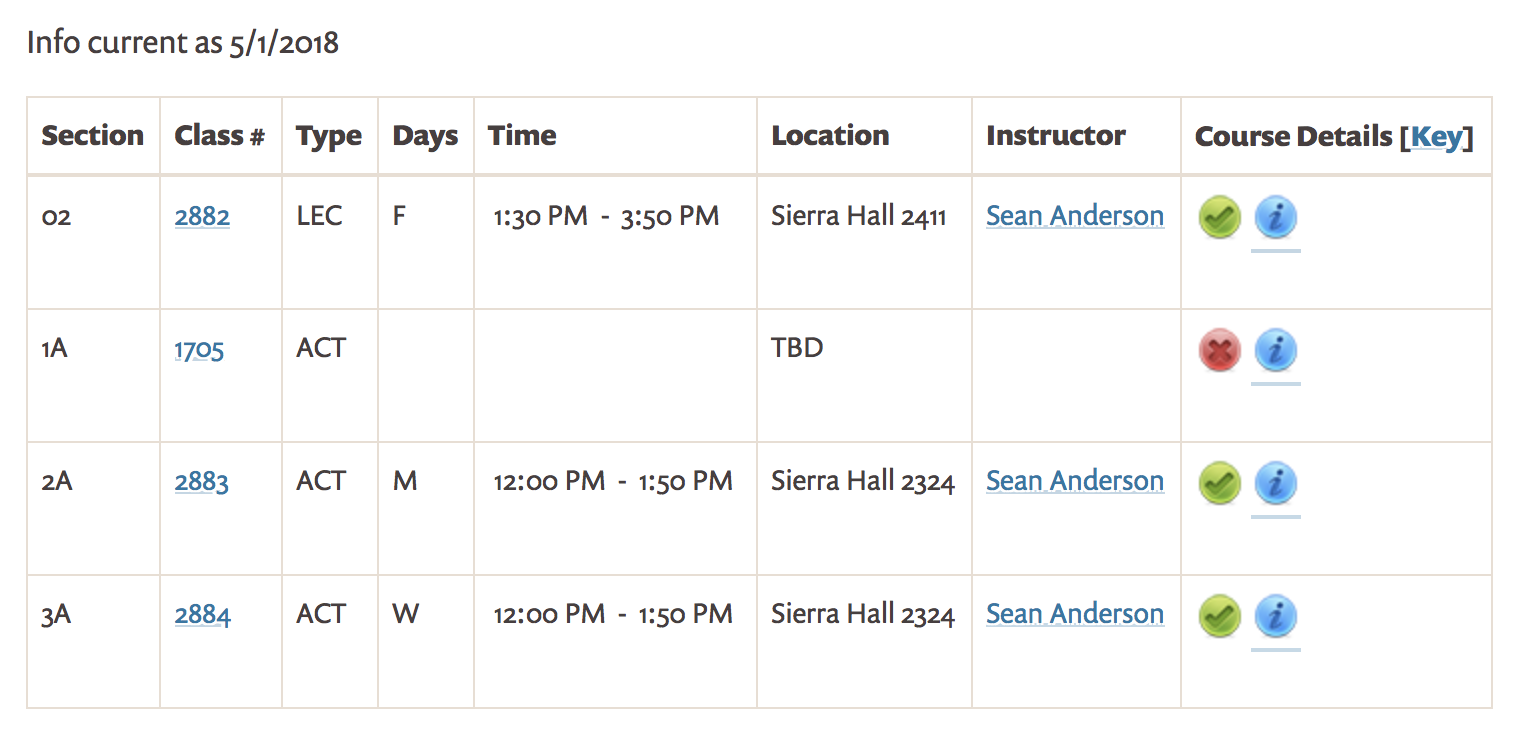Open the Key link in Course Details header
This screenshot has width=1514, height=756.
pyautogui.click(x=1437, y=136)
